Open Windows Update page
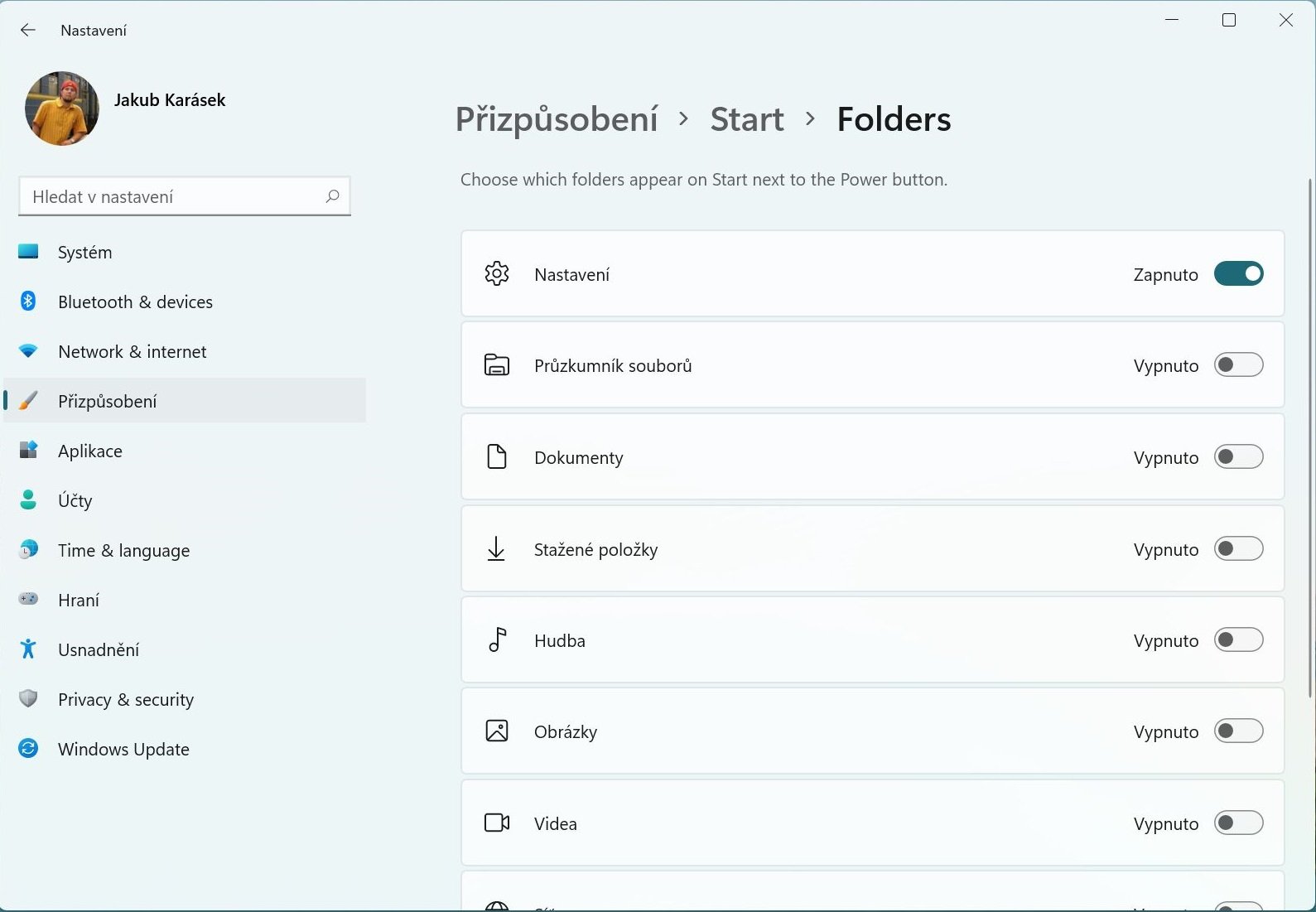The height and width of the screenshot is (912, 1316). click(x=185, y=749)
